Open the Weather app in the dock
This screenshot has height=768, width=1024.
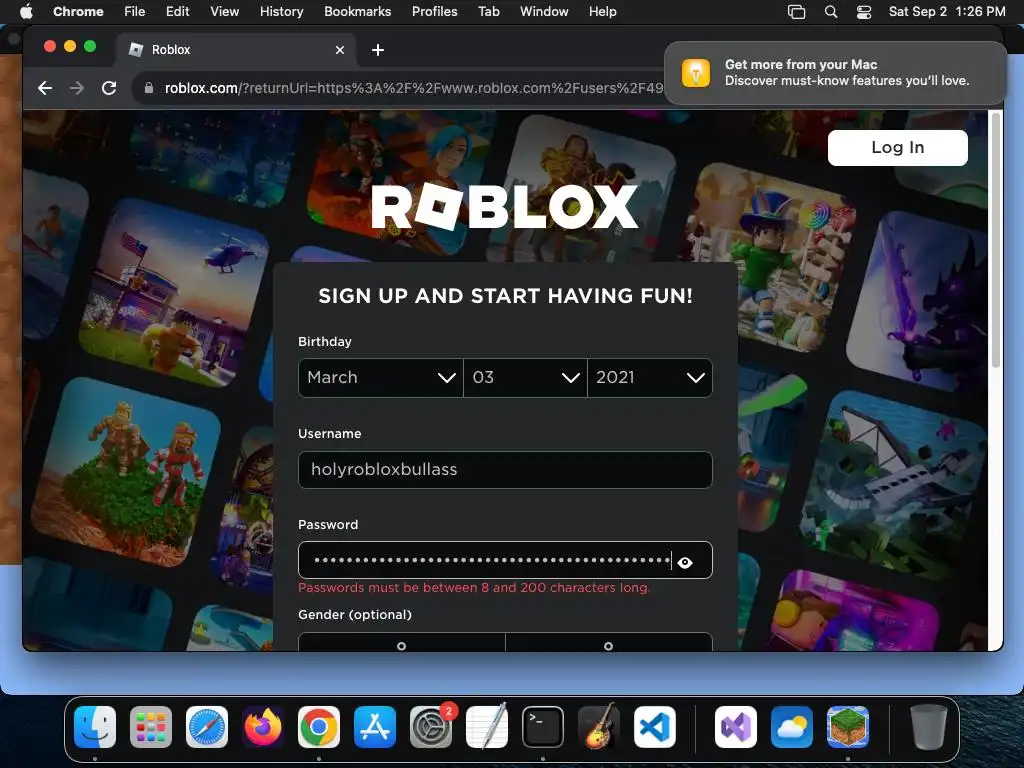point(792,727)
